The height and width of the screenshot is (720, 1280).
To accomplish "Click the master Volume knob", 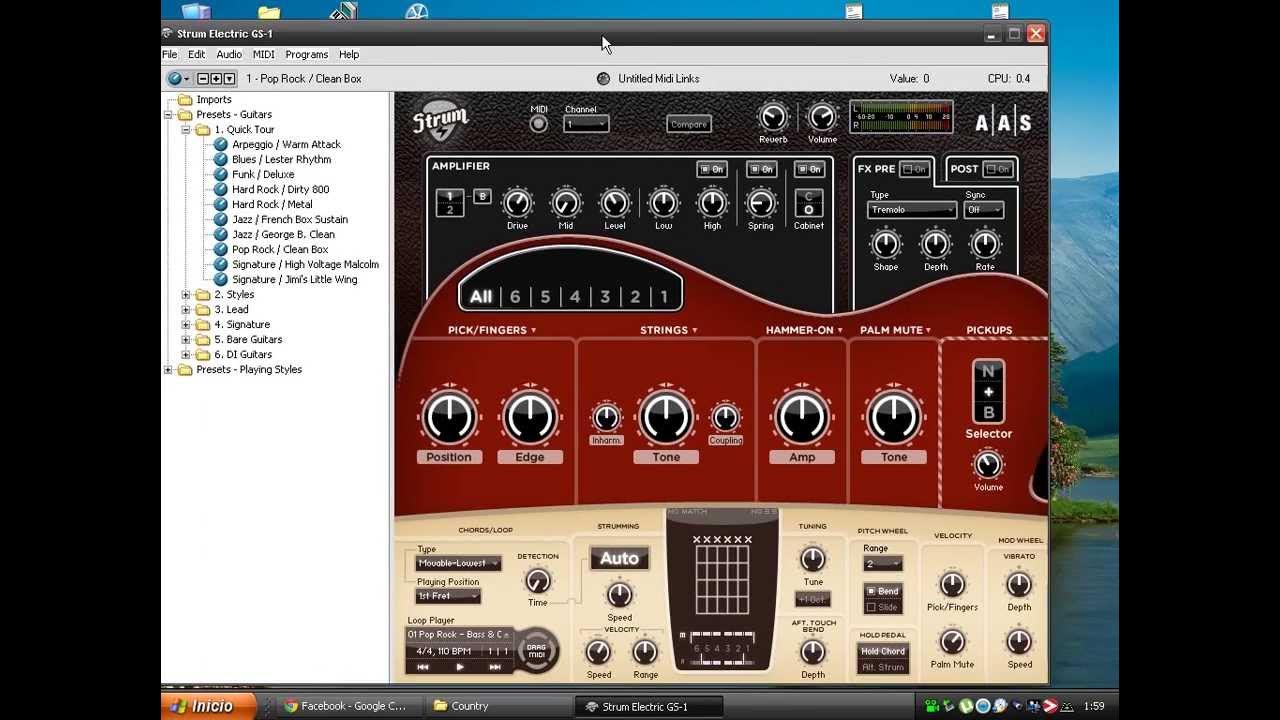I will tap(822, 117).
